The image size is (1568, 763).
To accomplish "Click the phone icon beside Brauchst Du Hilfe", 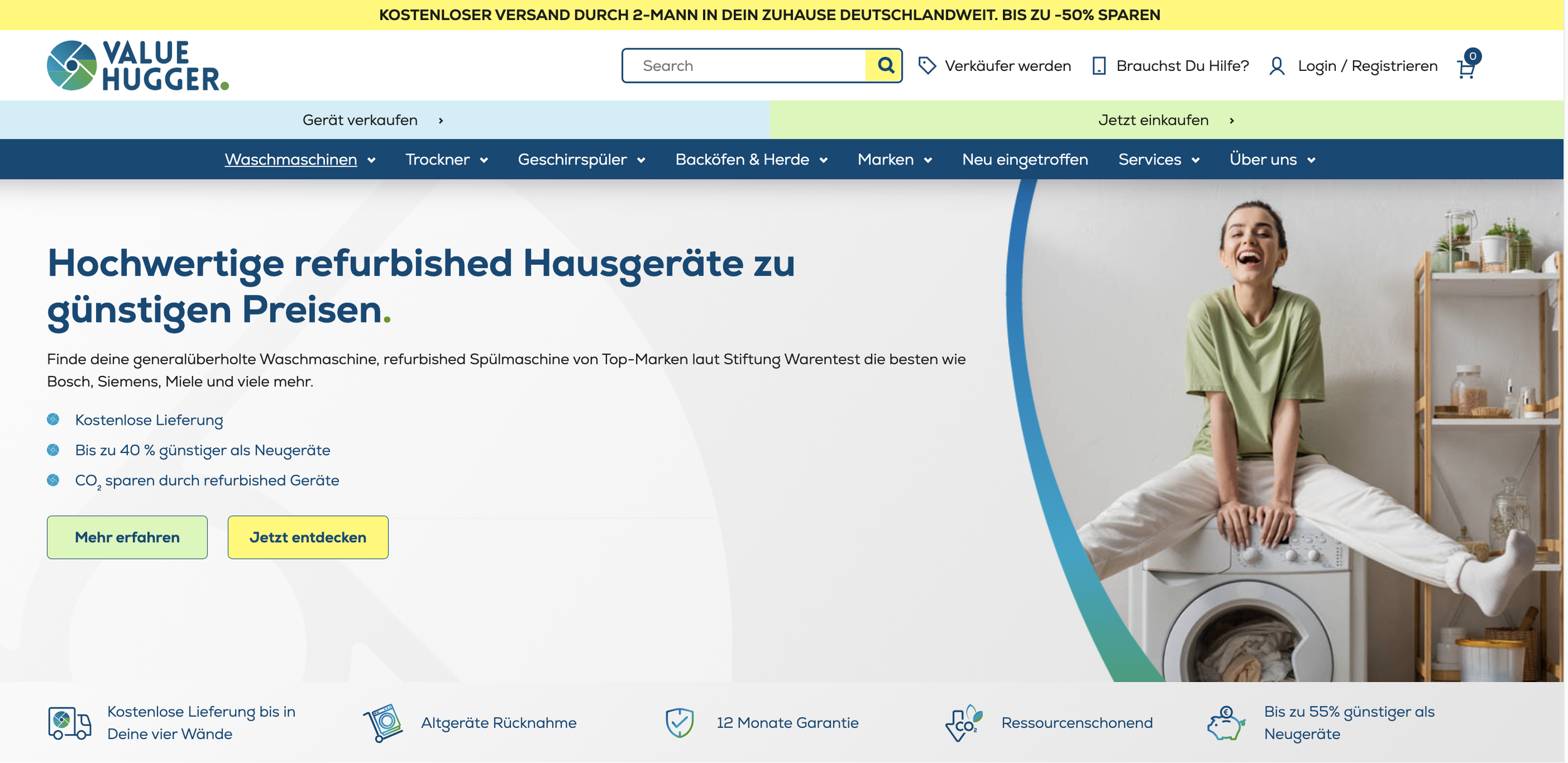I will 1099,65.
